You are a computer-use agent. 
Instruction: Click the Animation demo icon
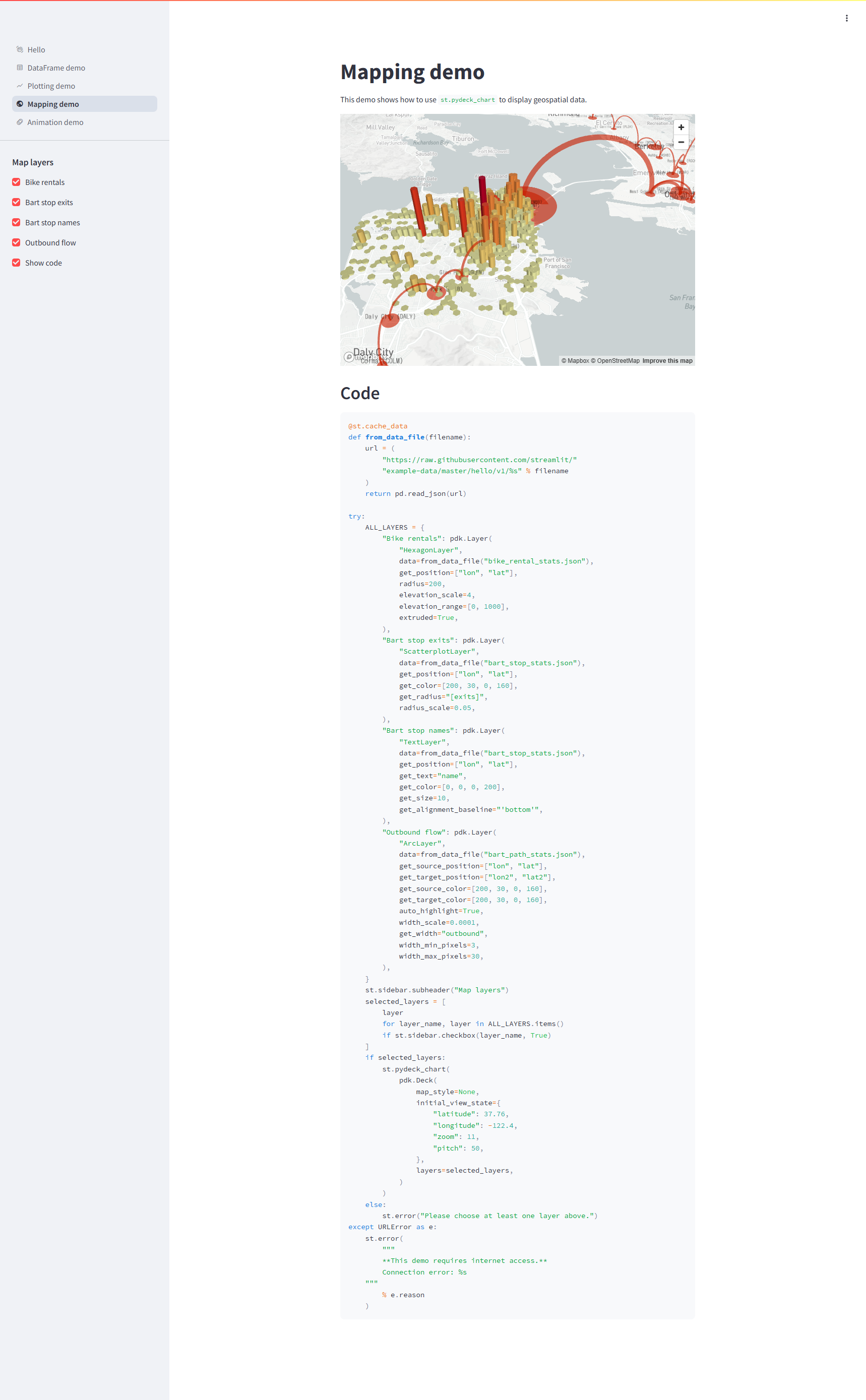click(x=20, y=122)
